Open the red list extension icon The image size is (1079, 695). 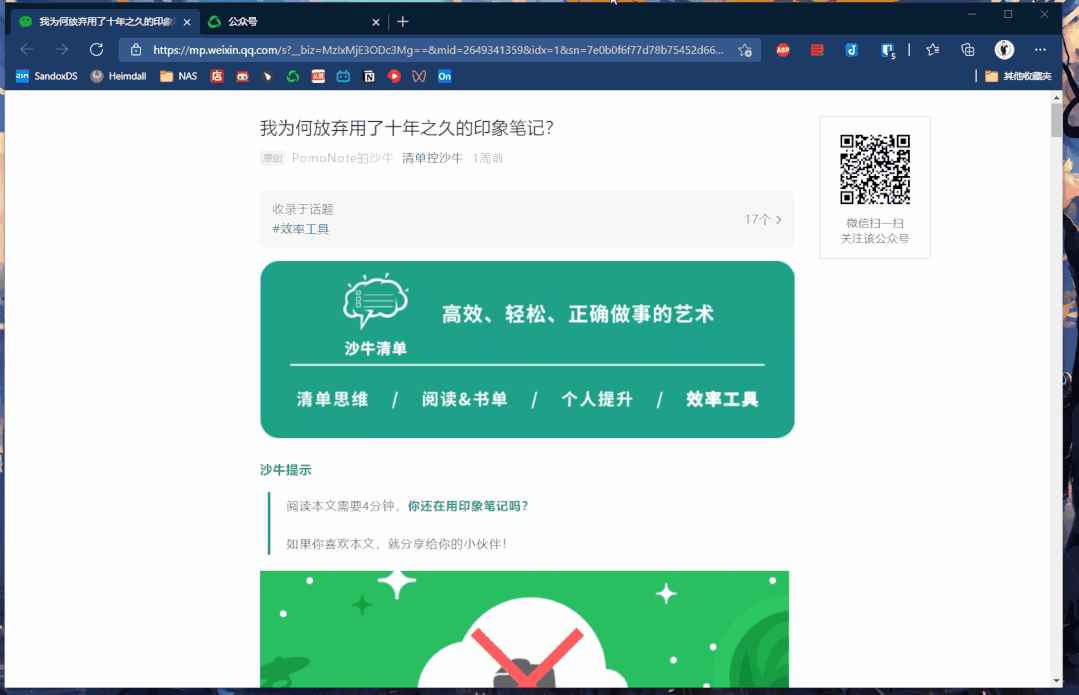817,50
